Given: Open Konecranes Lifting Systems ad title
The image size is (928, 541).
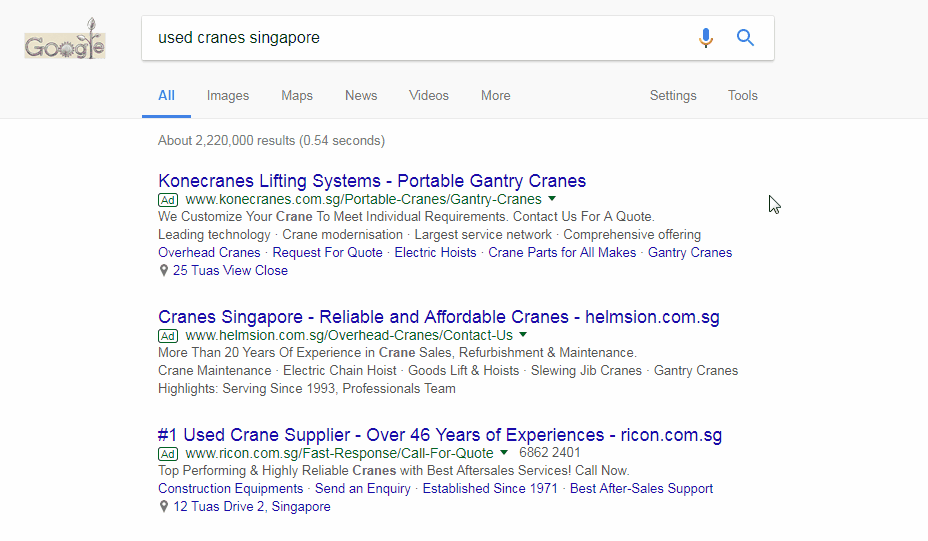Looking at the screenshot, I should click(372, 181).
